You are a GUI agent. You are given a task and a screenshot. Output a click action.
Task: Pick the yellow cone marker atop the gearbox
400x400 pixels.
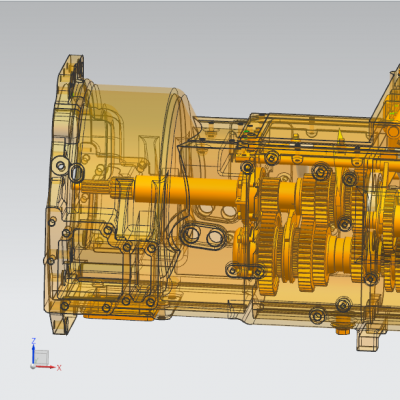(x=340, y=135)
